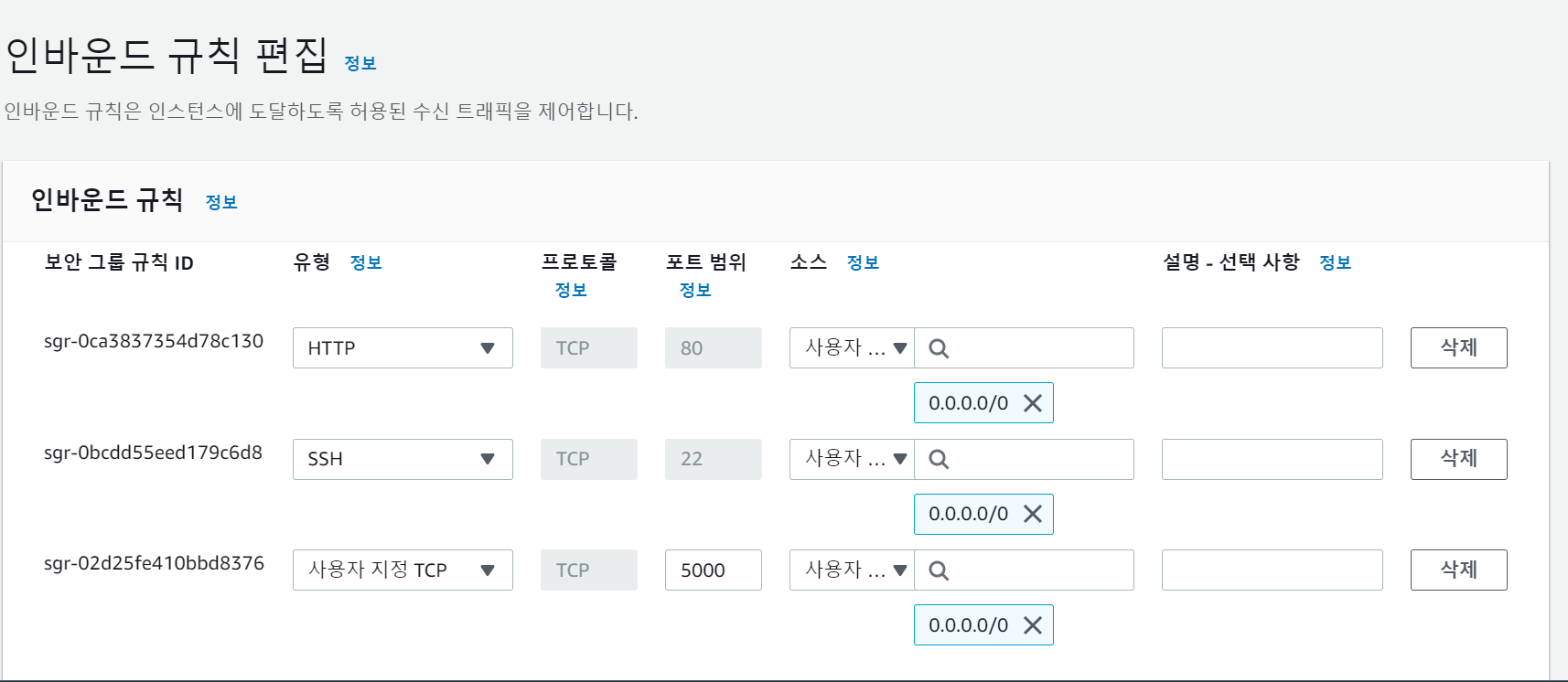Viewport: 1568px width, 682px height.
Task: Open 정보 link beside 인바운드 규칙 section header
Action: 221,202
